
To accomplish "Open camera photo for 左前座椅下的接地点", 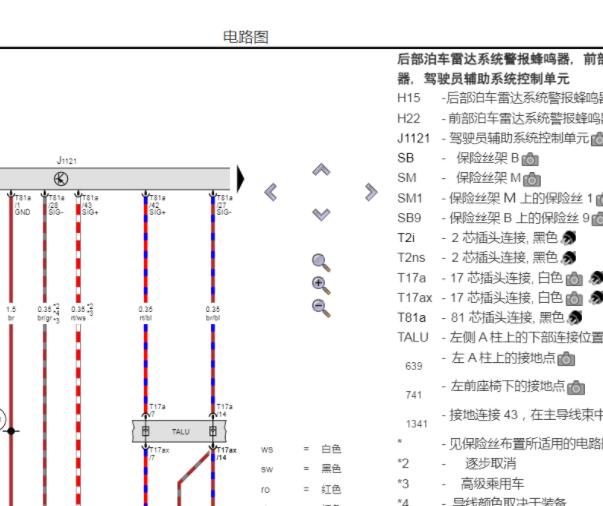I will click(576, 388).
